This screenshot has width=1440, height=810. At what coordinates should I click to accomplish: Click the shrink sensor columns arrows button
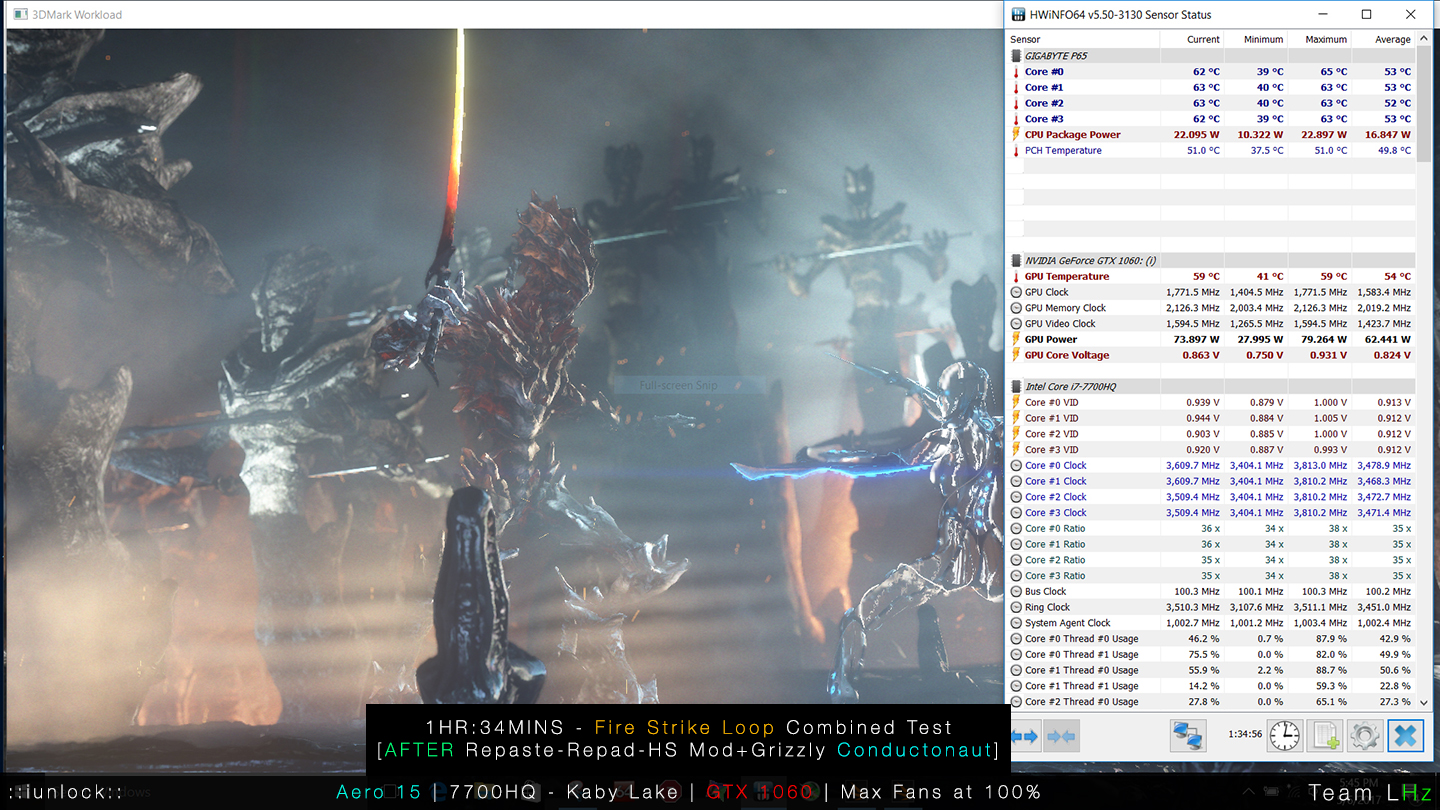tap(1060, 737)
